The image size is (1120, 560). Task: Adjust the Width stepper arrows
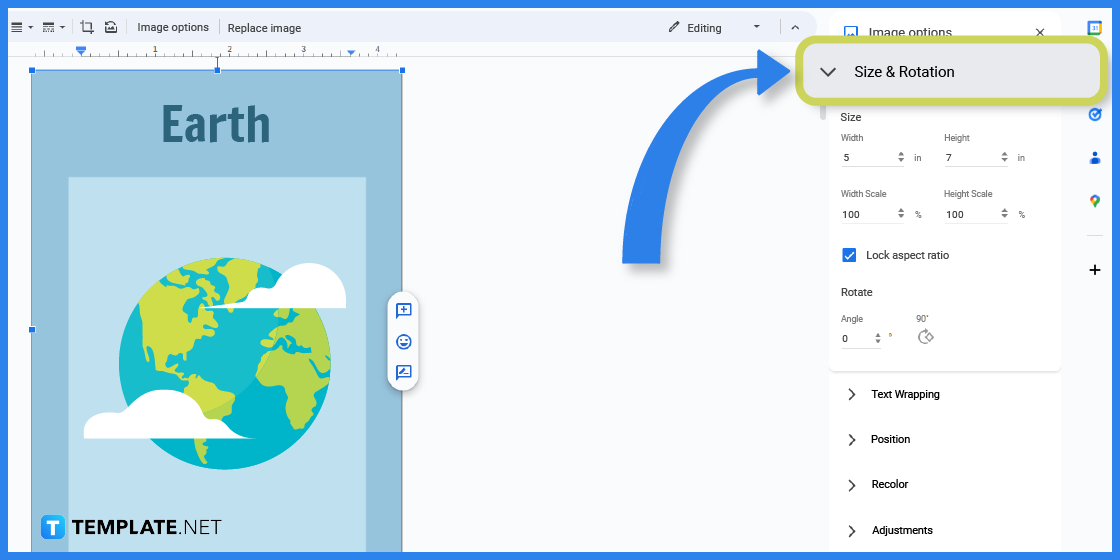pos(901,157)
